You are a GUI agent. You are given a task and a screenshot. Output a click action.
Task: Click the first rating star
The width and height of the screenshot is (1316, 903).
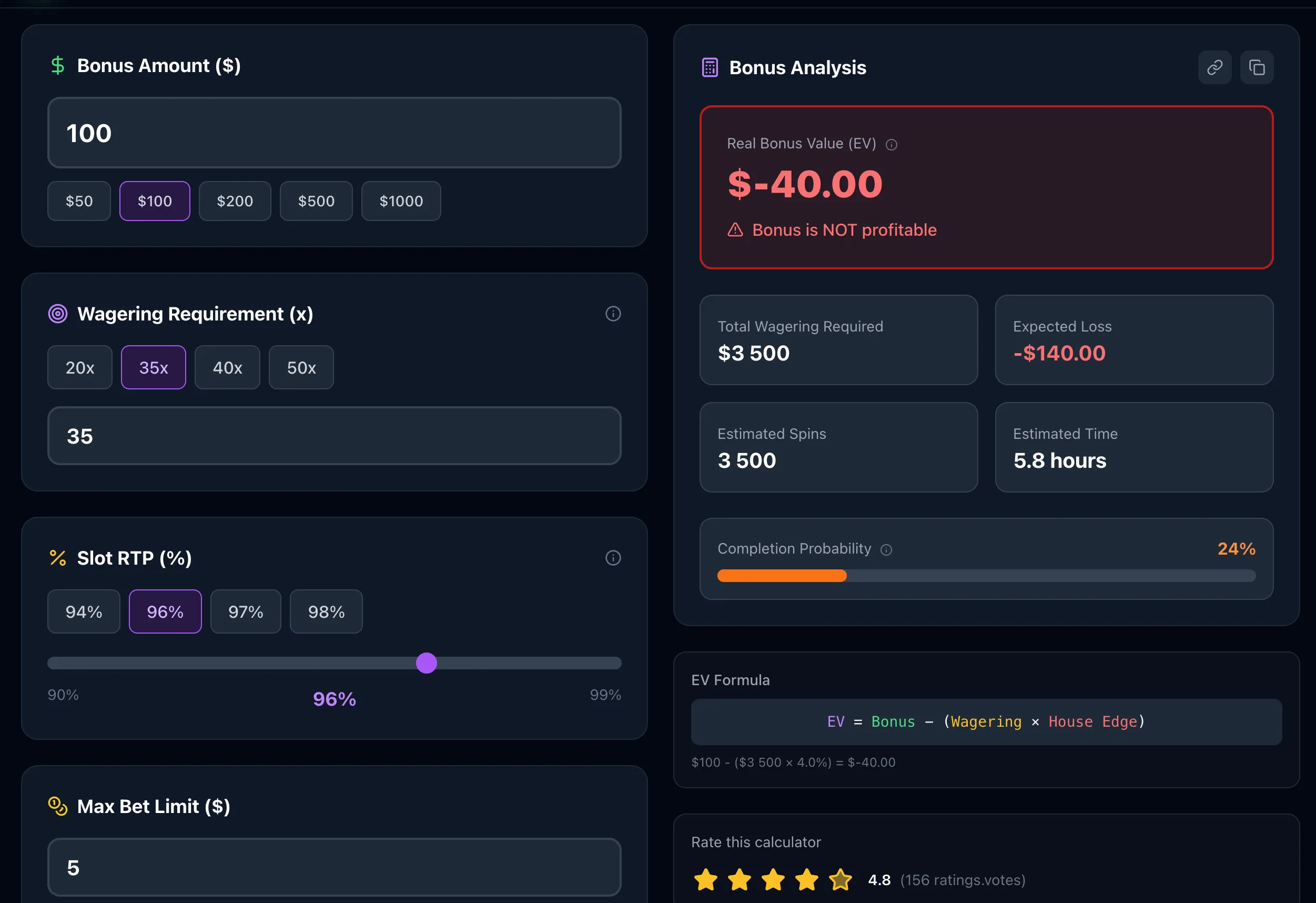point(705,880)
